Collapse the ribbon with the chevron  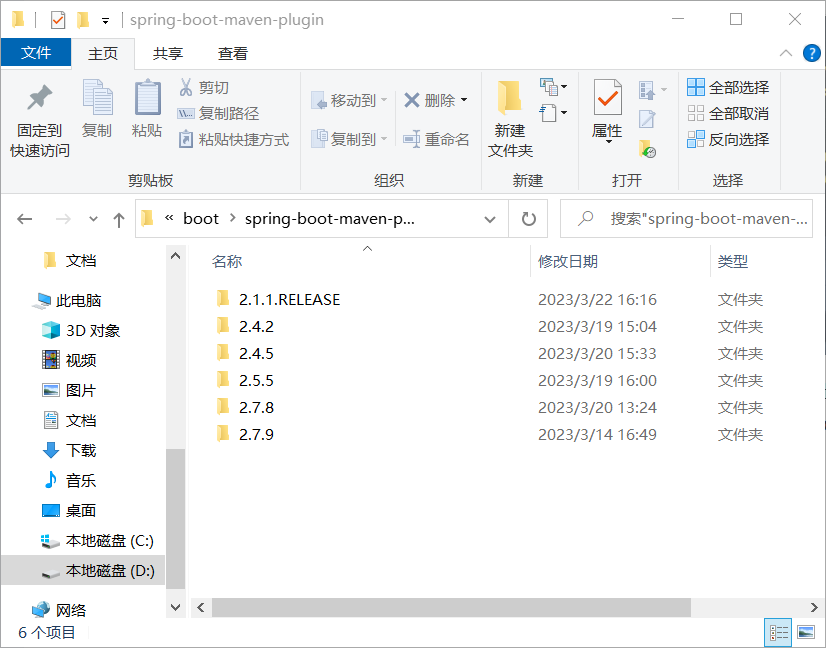click(x=785, y=53)
